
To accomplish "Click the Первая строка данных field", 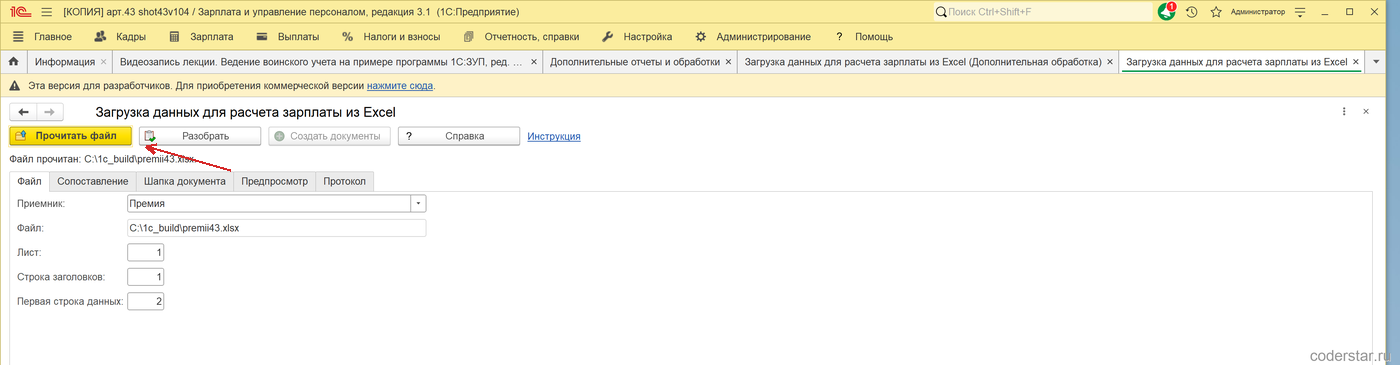I will pyautogui.click(x=146, y=301).
